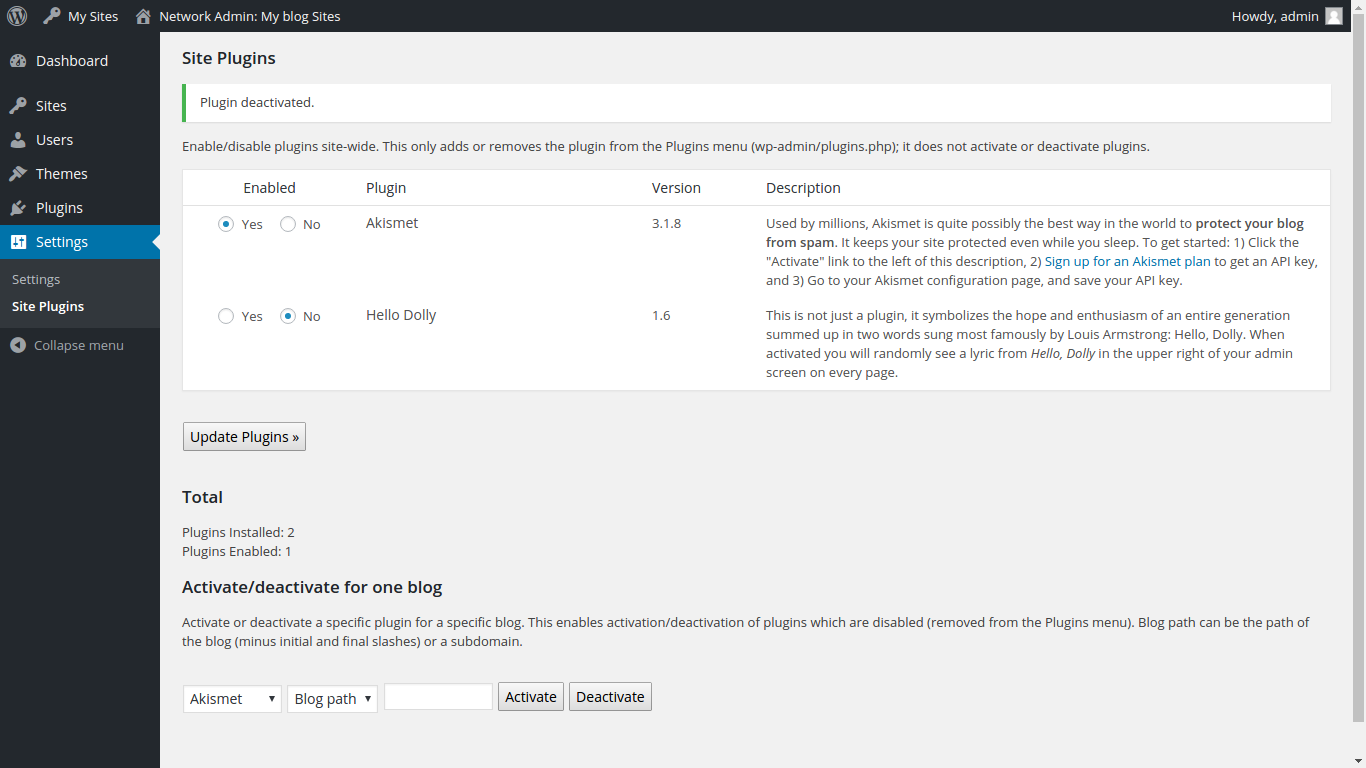Screen dimensions: 1366x768
Task: Select Yes for Akismet
Action: coord(226,224)
